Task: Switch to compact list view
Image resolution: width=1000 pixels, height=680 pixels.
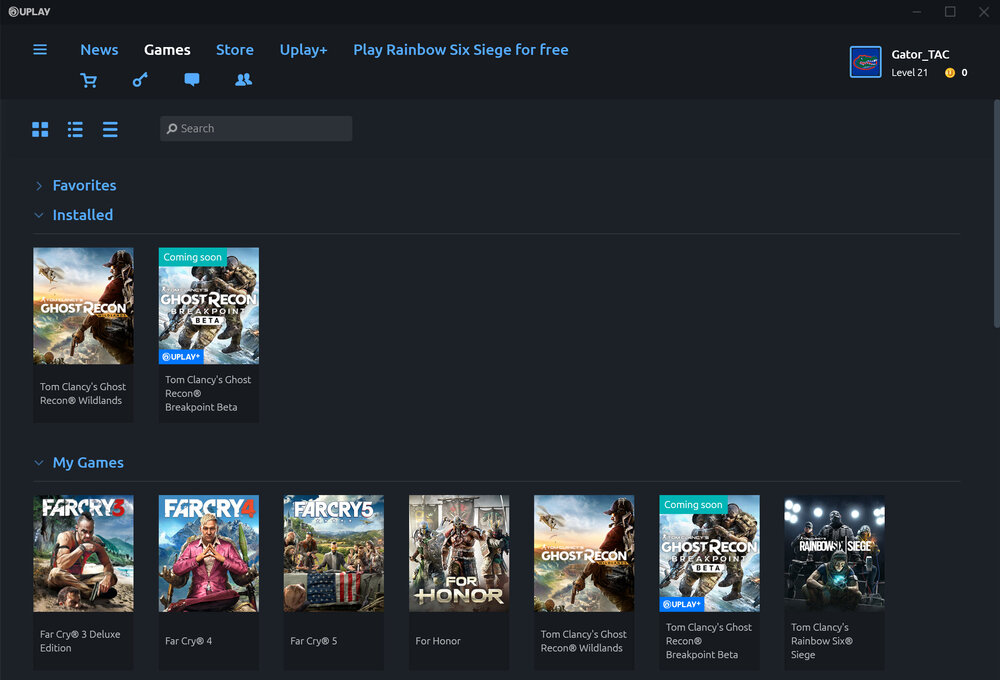Action: click(110, 129)
